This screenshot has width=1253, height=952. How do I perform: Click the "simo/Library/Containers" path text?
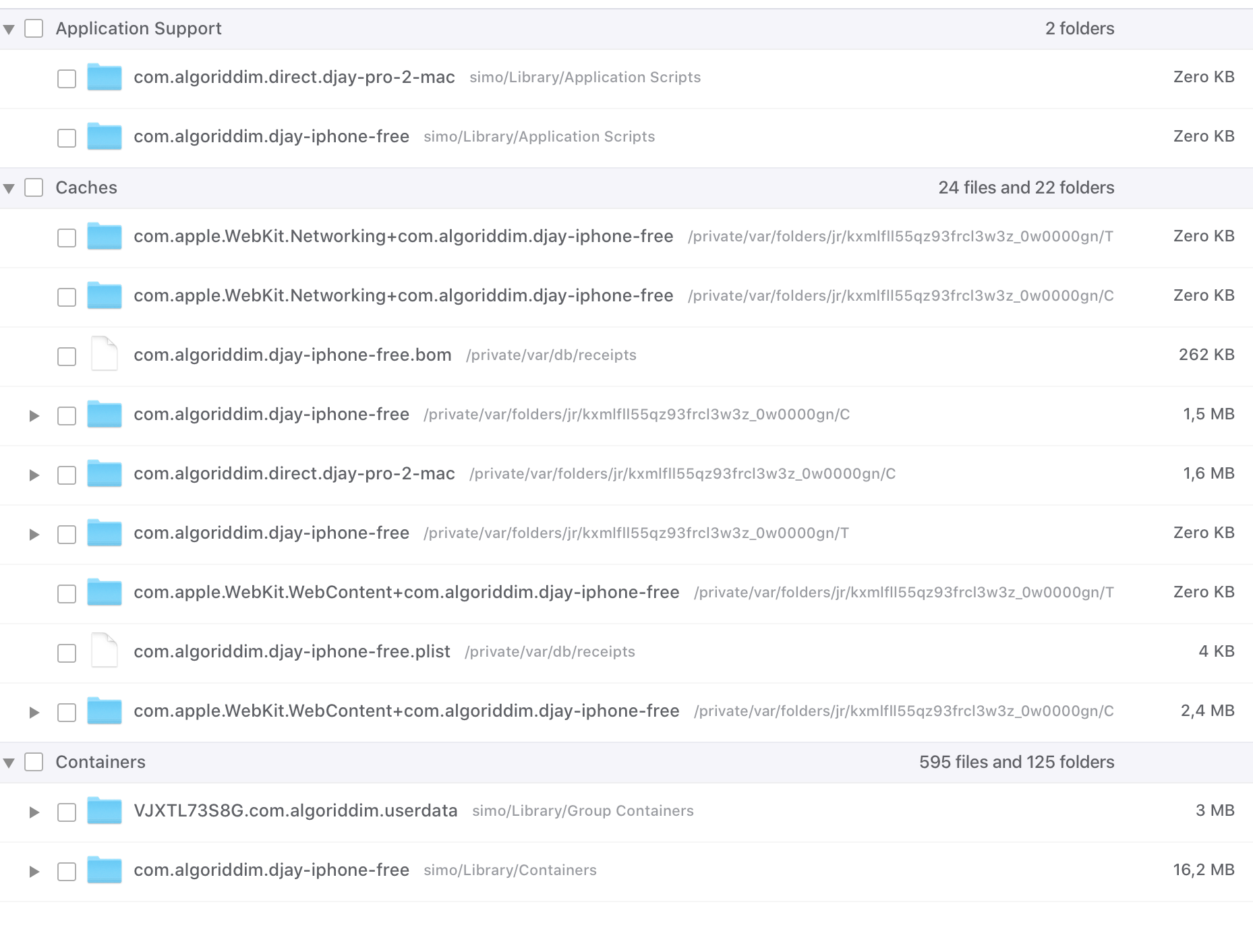click(x=510, y=870)
